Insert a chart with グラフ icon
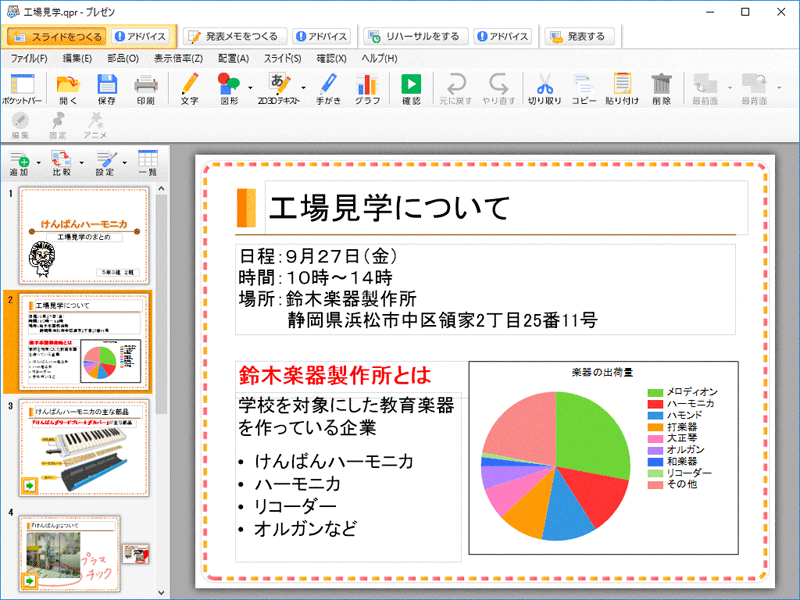 367,88
